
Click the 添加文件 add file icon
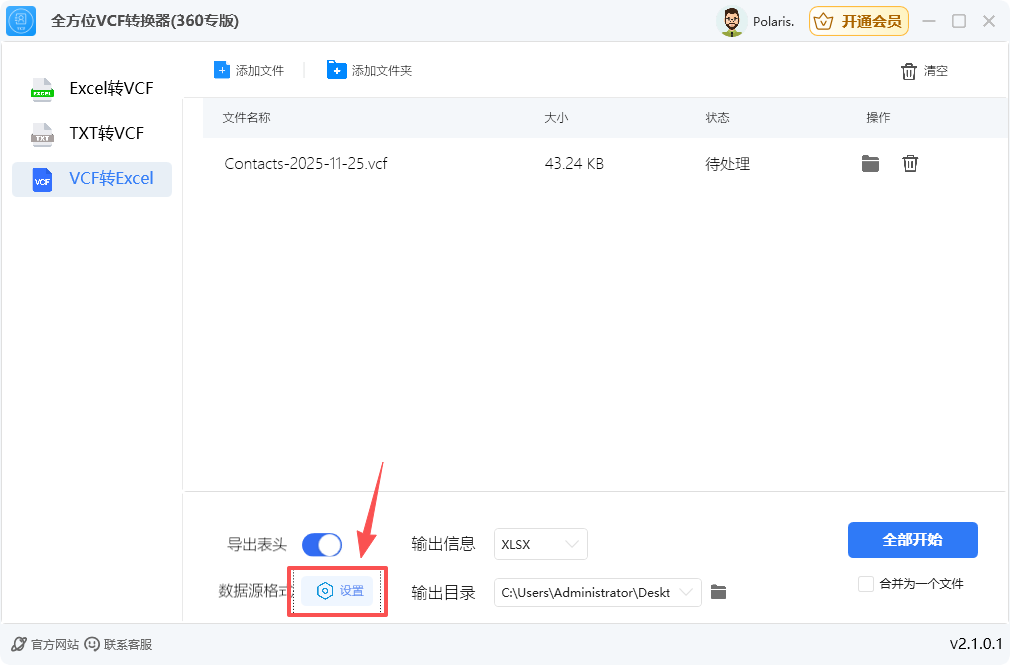(x=222, y=69)
